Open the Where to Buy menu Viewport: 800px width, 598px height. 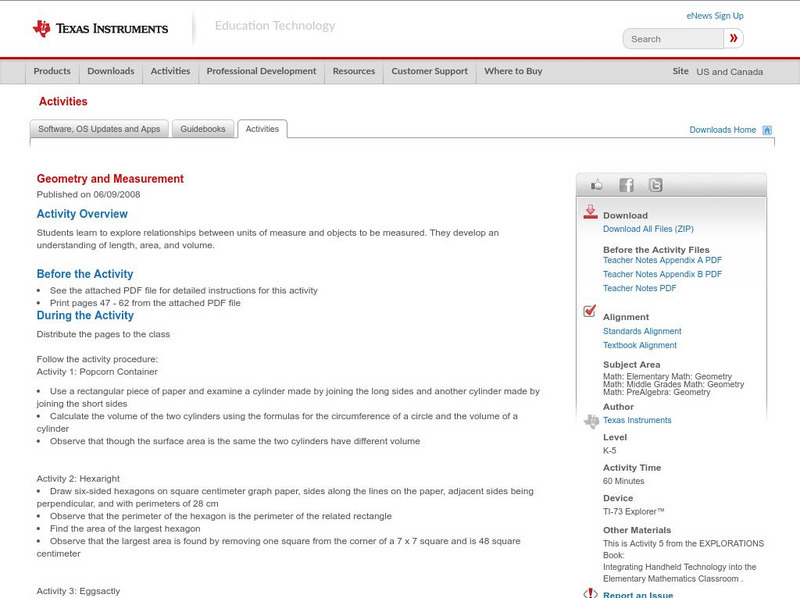[x=513, y=71]
